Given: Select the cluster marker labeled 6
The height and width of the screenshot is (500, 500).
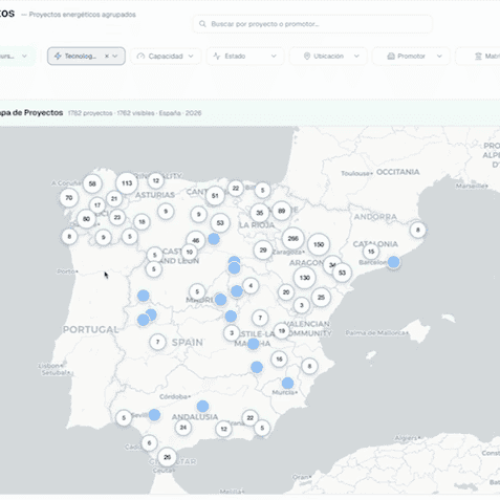Looking at the screenshot, I should pyautogui.click(x=149, y=443).
